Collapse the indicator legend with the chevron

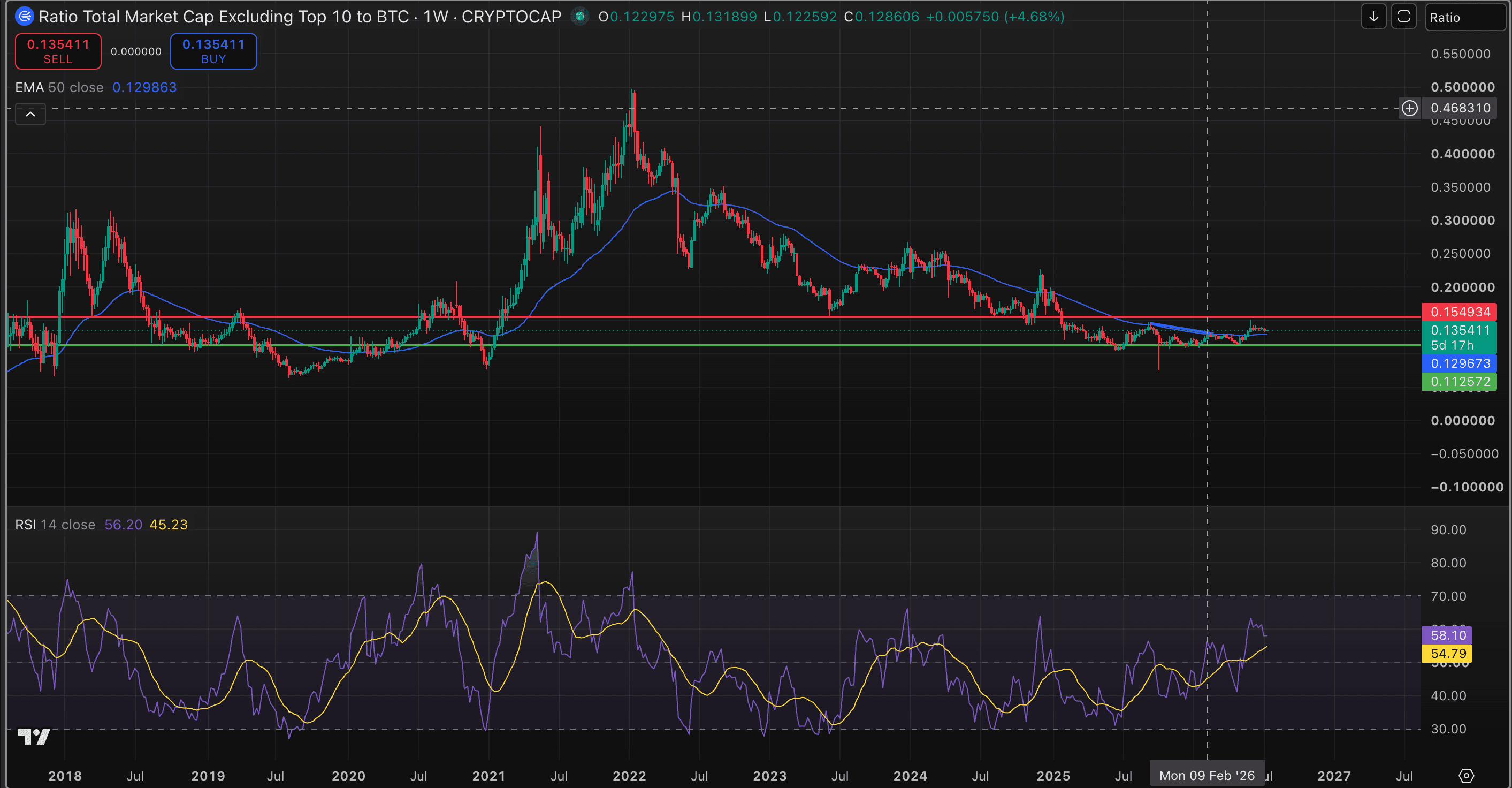(30, 114)
